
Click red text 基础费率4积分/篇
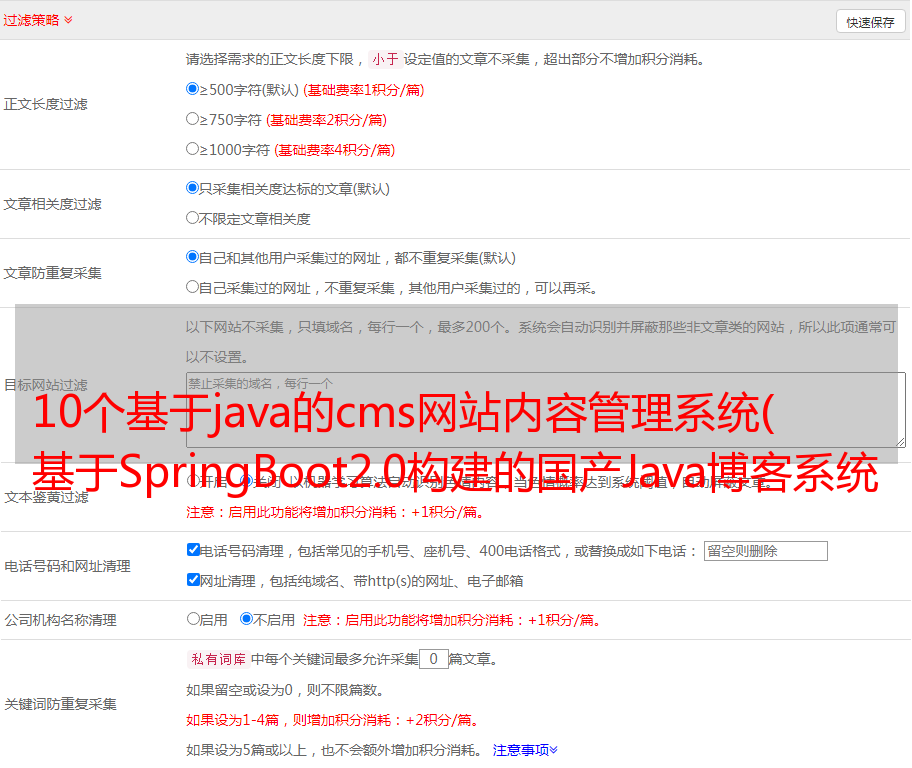334,150
